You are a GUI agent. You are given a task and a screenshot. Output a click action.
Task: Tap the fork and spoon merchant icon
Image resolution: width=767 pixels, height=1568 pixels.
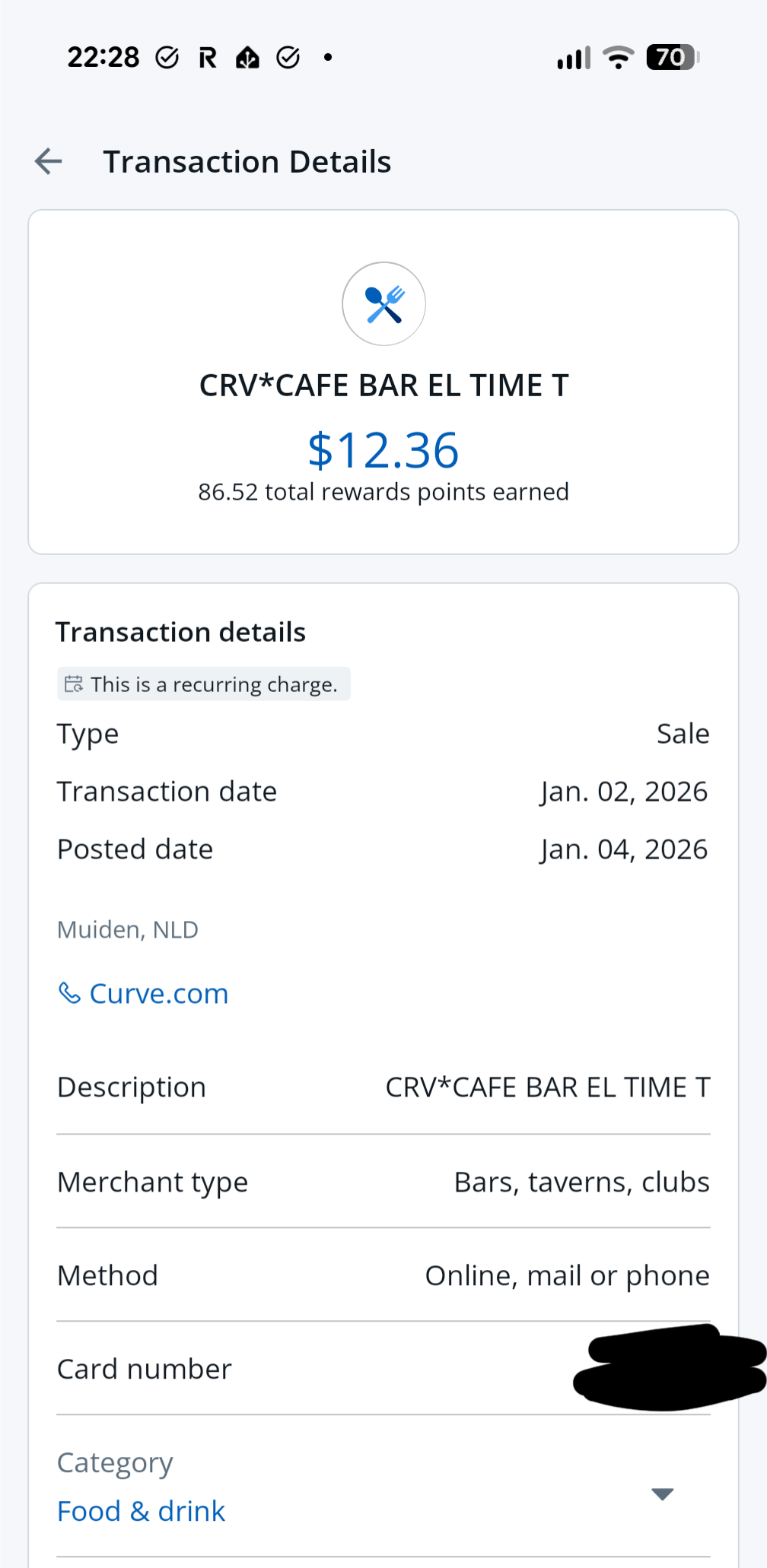383,304
